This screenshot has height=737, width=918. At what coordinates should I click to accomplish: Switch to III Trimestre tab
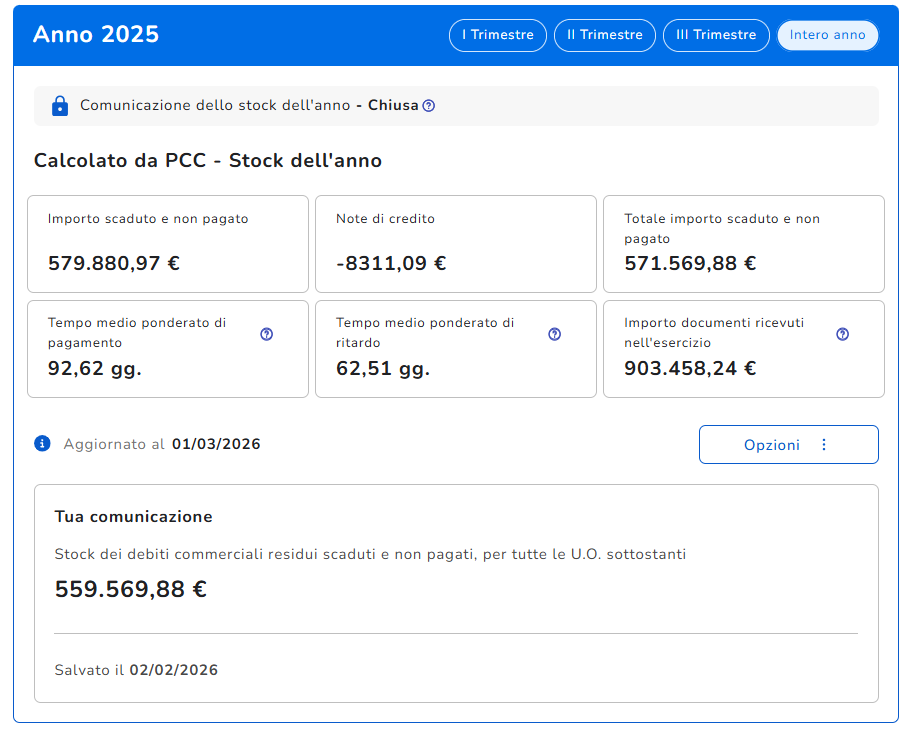click(x=716, y=35)
